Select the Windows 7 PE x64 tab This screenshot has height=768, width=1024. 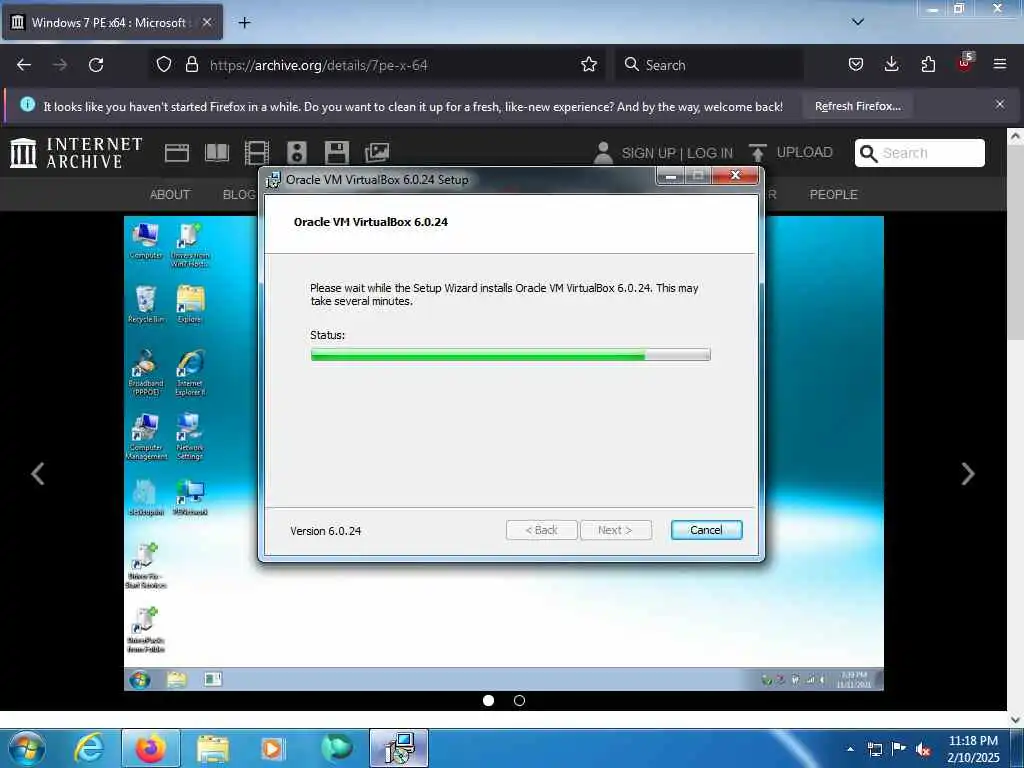click(x=112, y=23)
